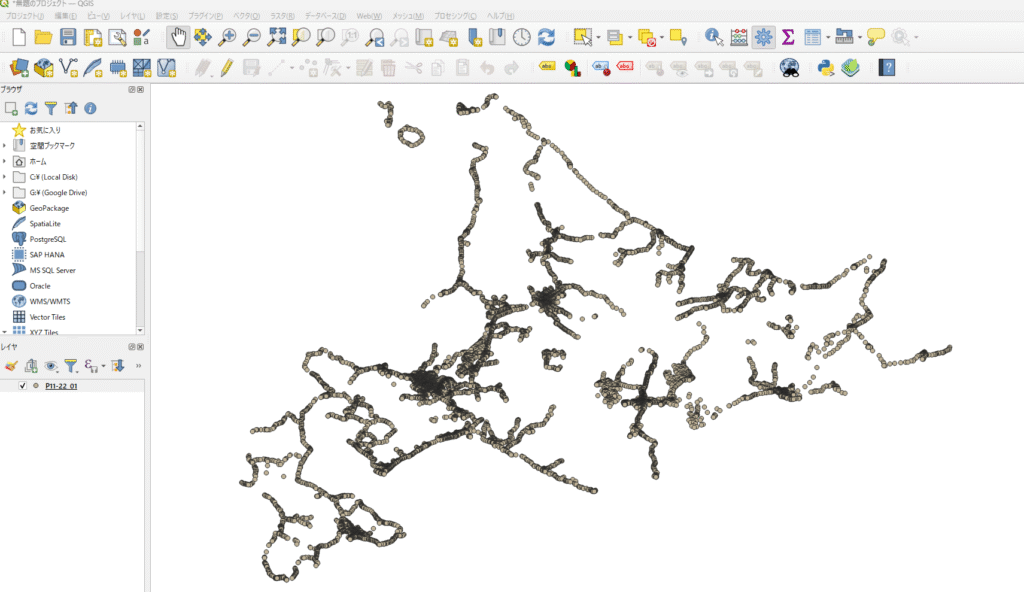Open the ビュー menu
This screenshot has height=592, width=1024.
coord(98,16)
